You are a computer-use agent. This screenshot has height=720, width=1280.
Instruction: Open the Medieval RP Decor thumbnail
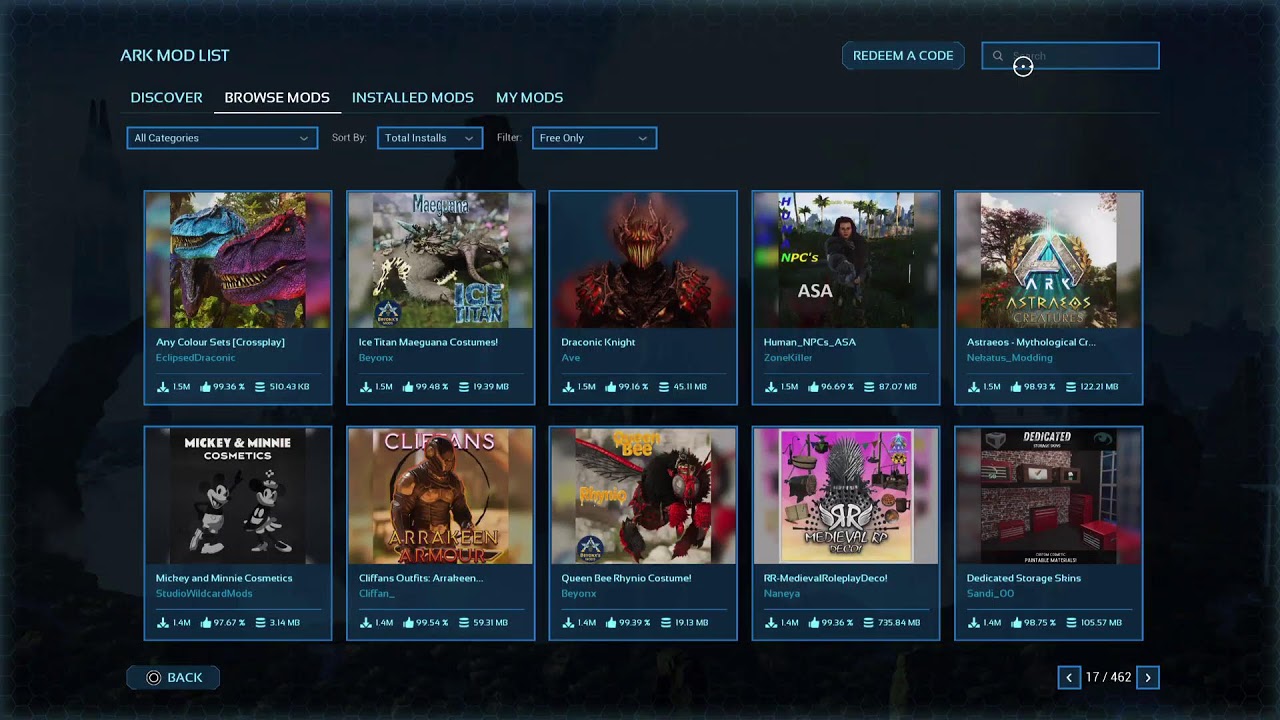click(x=846, y=496)
